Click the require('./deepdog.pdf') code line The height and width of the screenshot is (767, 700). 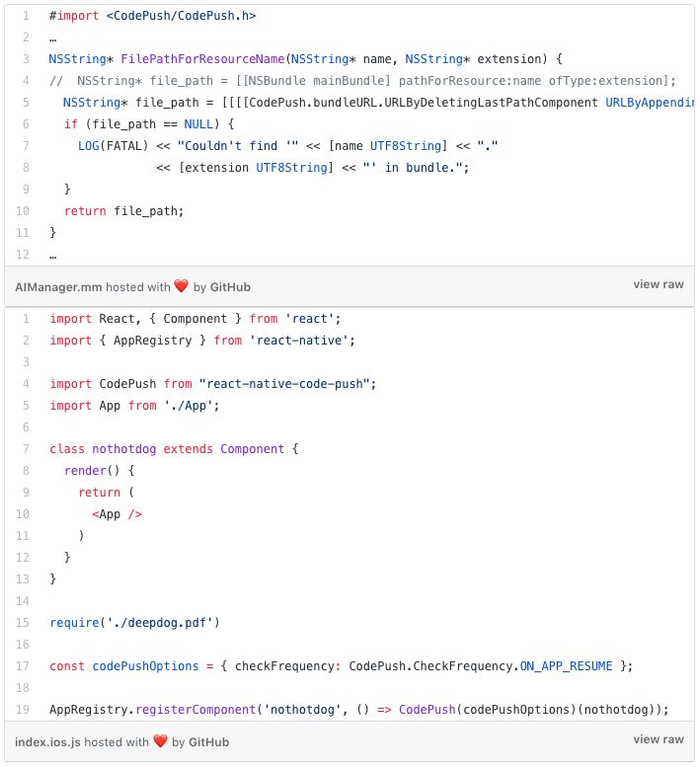[134, 622]
